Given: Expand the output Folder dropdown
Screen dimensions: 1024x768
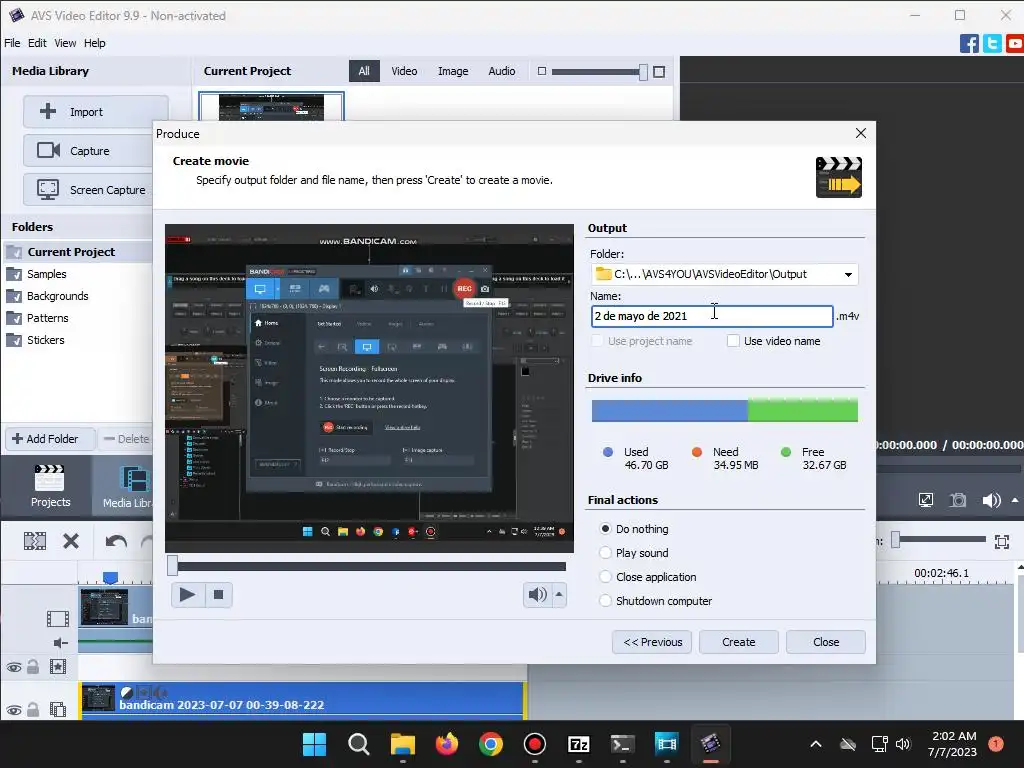Looking at the screenshot, I should [x=848, y=274].
